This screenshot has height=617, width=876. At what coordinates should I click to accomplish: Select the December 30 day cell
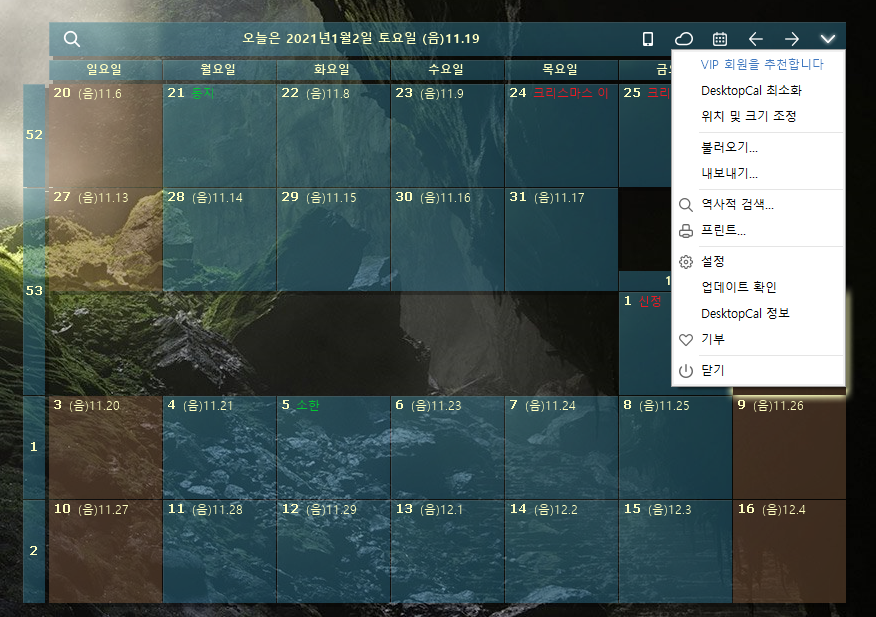coord(447,239)
